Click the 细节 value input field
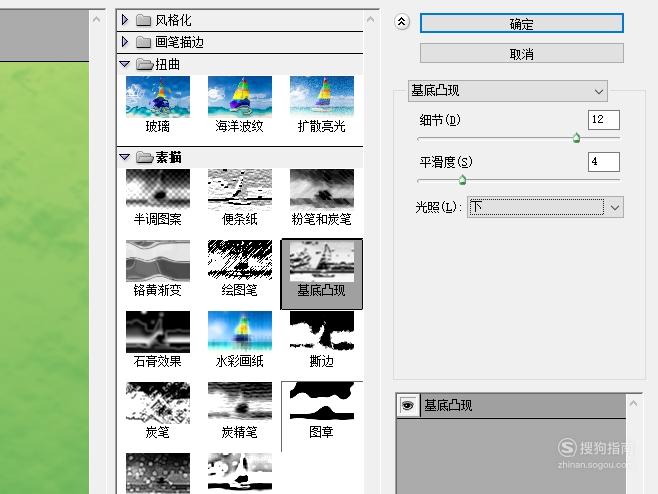The image size is (658, 494). tap(603, 120)
